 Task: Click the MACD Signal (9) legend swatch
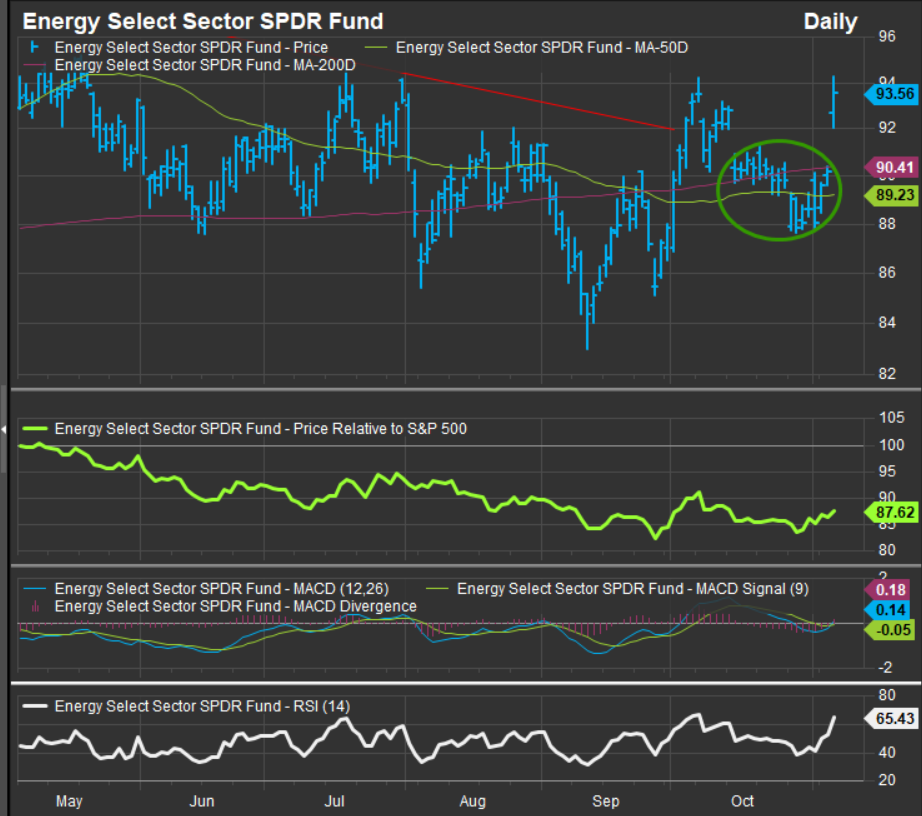point(437,588)
